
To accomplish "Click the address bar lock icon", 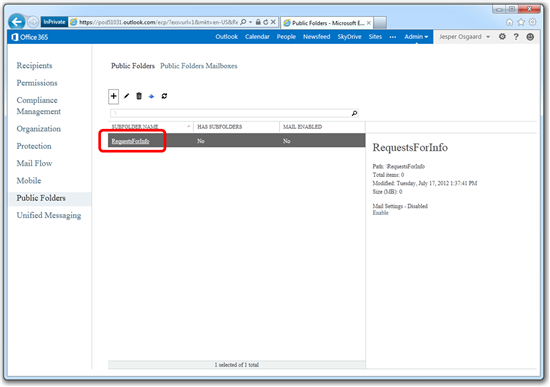I will (258, 22).
